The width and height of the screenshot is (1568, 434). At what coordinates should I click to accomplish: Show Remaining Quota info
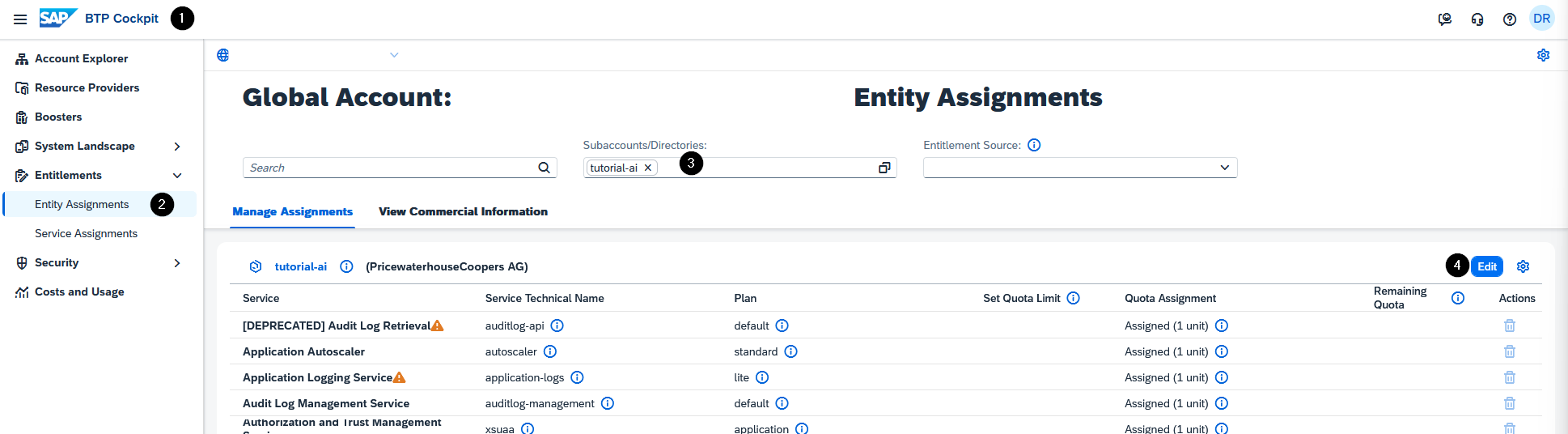[x=1458, y=298]
